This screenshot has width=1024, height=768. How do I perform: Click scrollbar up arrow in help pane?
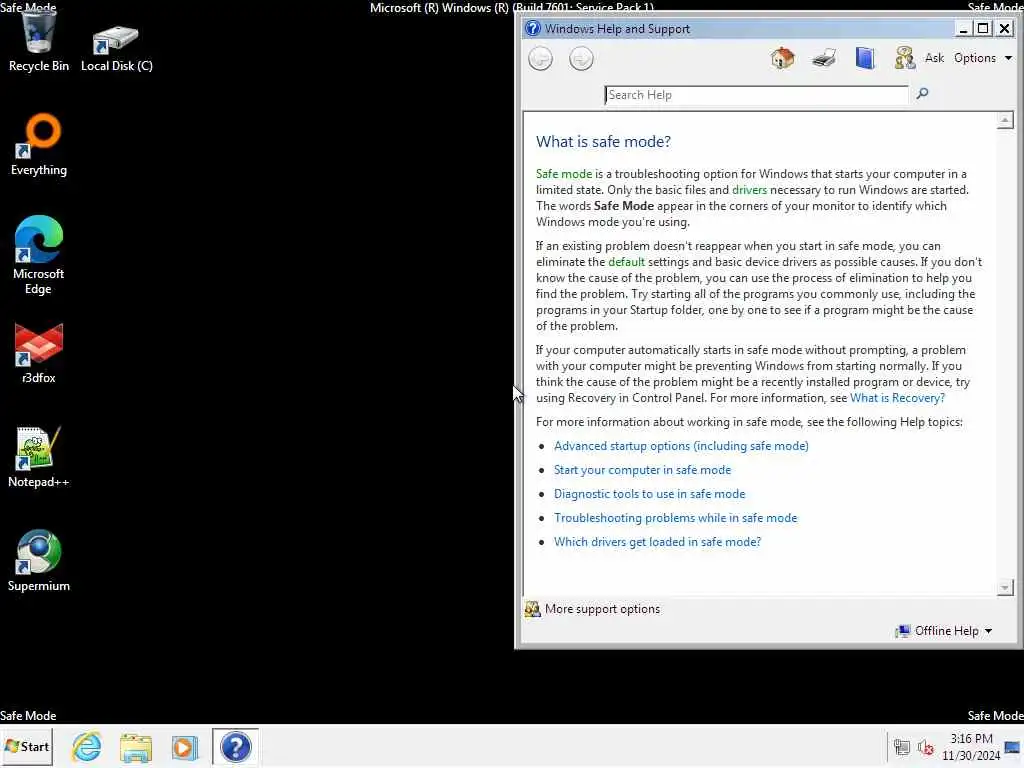click(1005, 120)
